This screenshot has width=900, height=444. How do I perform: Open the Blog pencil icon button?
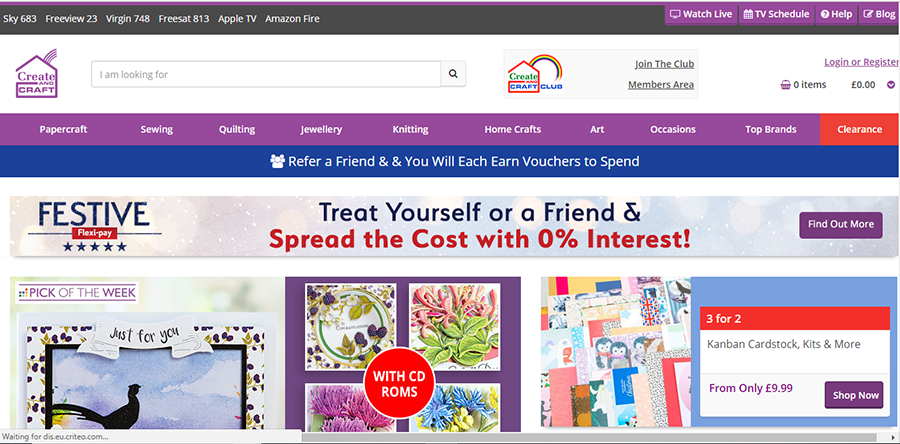tap(879, 14)
